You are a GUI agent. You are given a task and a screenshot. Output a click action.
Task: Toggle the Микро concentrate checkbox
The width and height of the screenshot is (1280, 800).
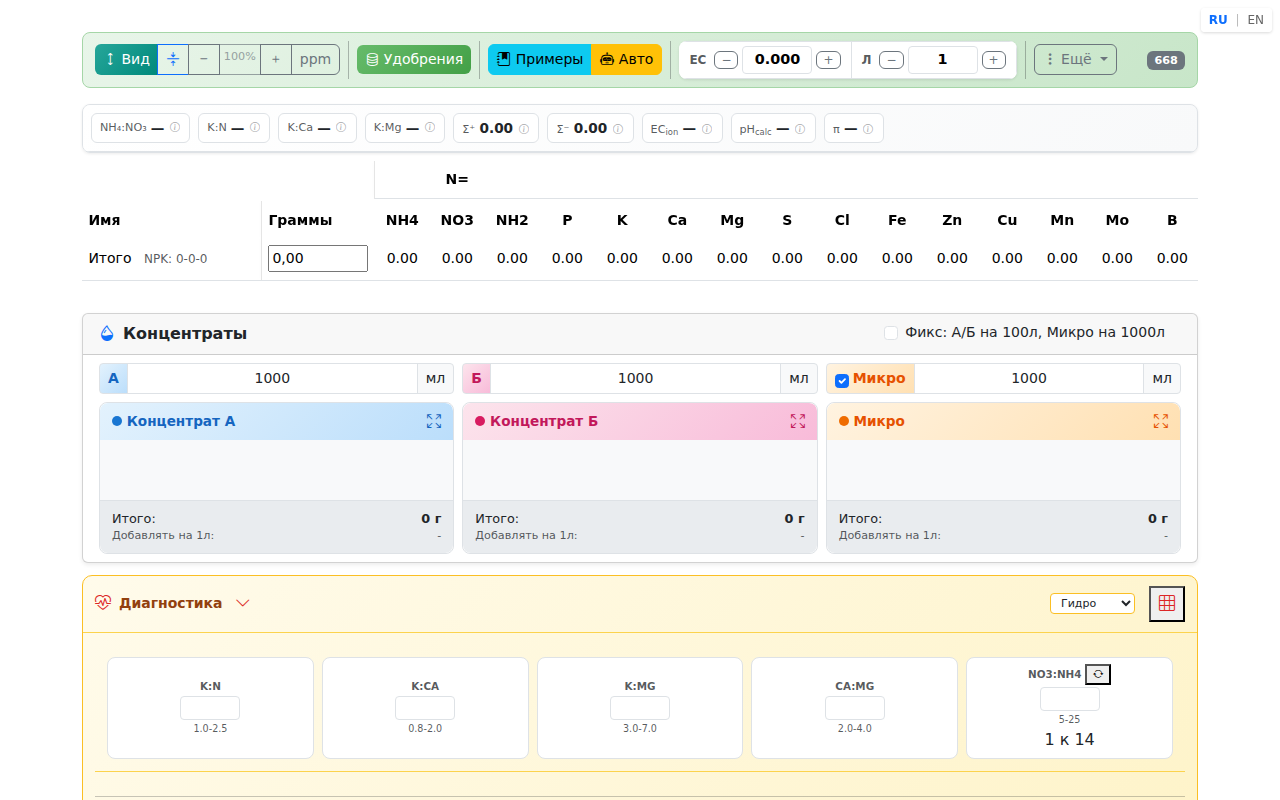coord(842,380)
